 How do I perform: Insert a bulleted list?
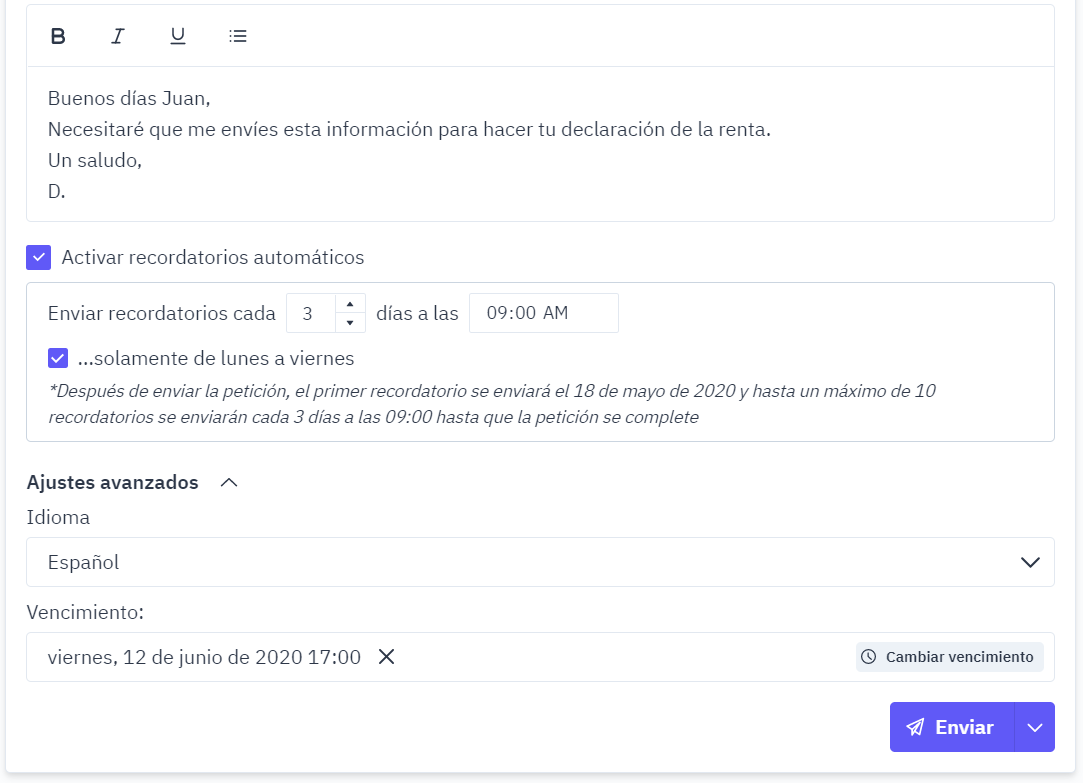pyautogui.click(x=237, y=35)
